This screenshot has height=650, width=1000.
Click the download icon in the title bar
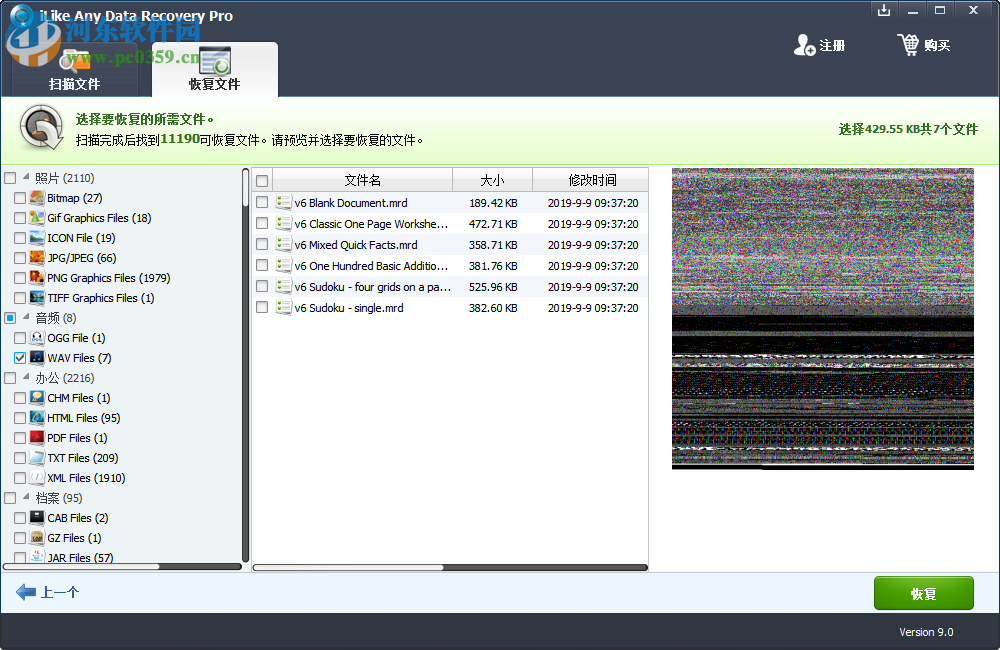coord(884,10)
